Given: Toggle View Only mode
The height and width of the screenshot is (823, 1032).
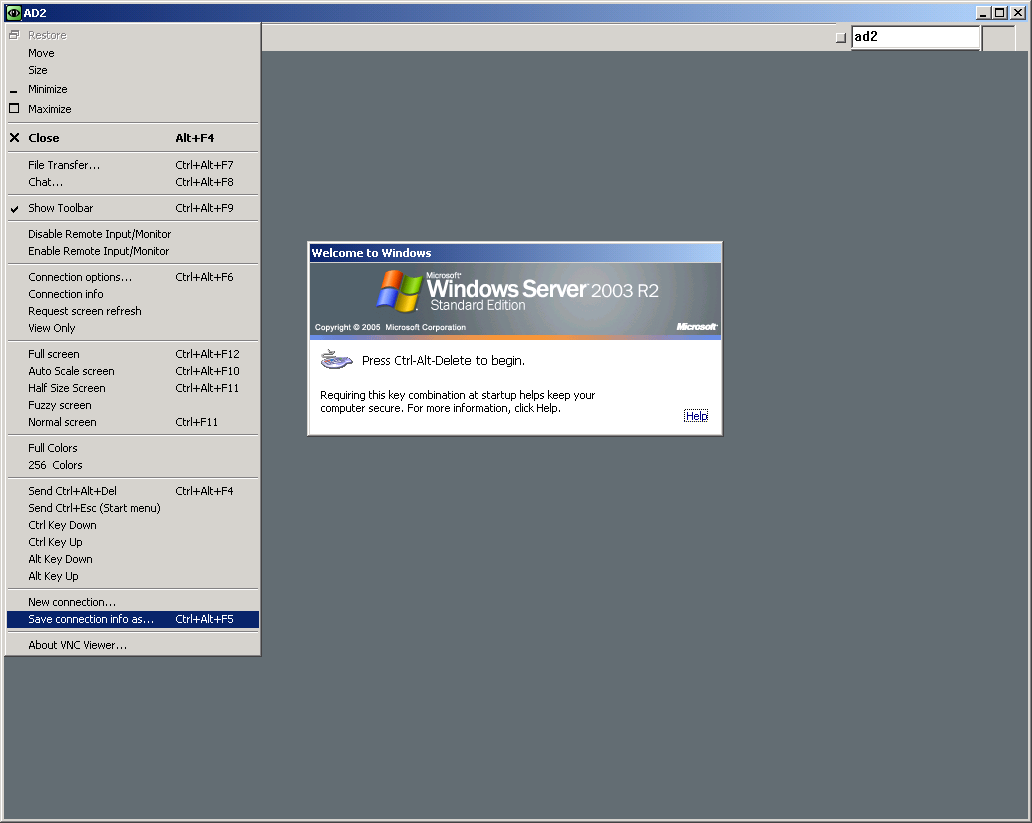Looking at the screenshot, I should point(52,328).
